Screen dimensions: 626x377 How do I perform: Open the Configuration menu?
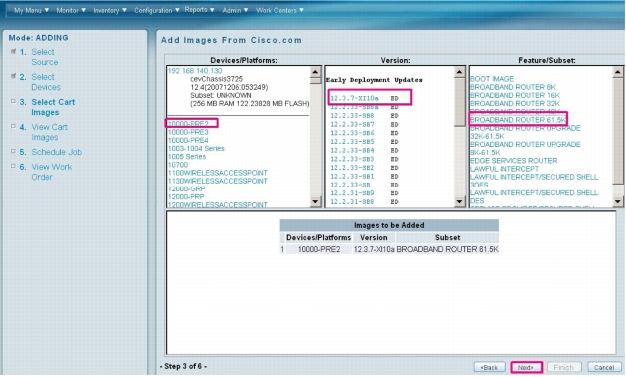156,10
